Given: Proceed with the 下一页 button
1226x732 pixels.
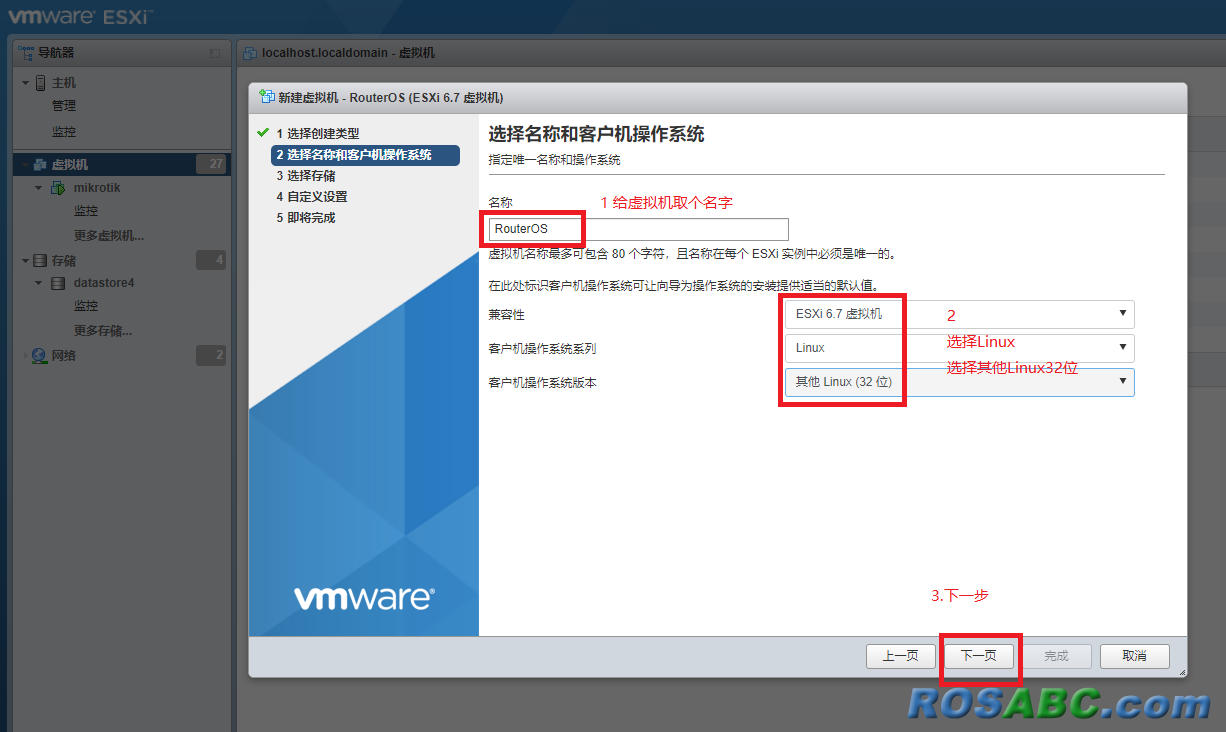Looking at the screenshot, I should [x=979, y=656].
